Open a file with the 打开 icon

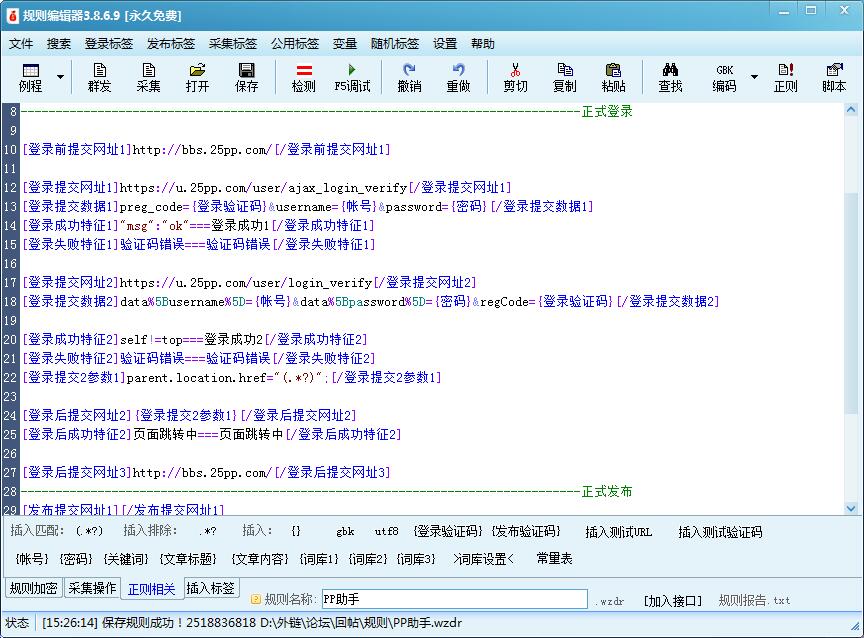point(197,77)
